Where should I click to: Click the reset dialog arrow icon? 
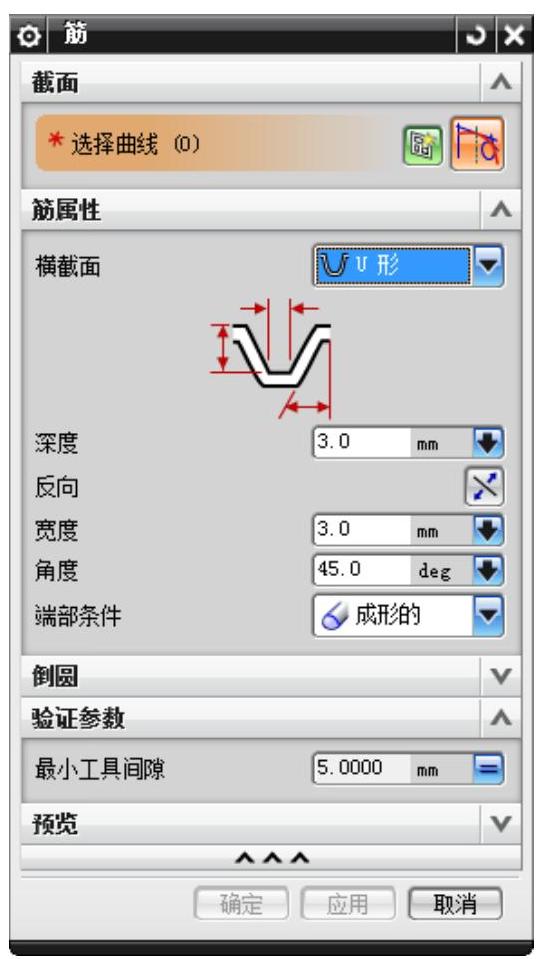pyautogui.click(x=475, y=36)
